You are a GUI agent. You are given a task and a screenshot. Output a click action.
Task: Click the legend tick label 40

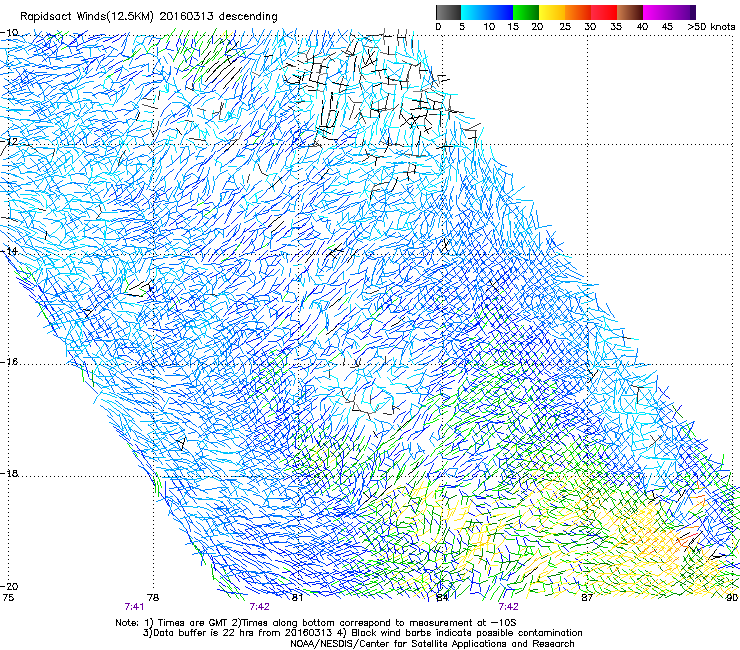coord(642,27)
